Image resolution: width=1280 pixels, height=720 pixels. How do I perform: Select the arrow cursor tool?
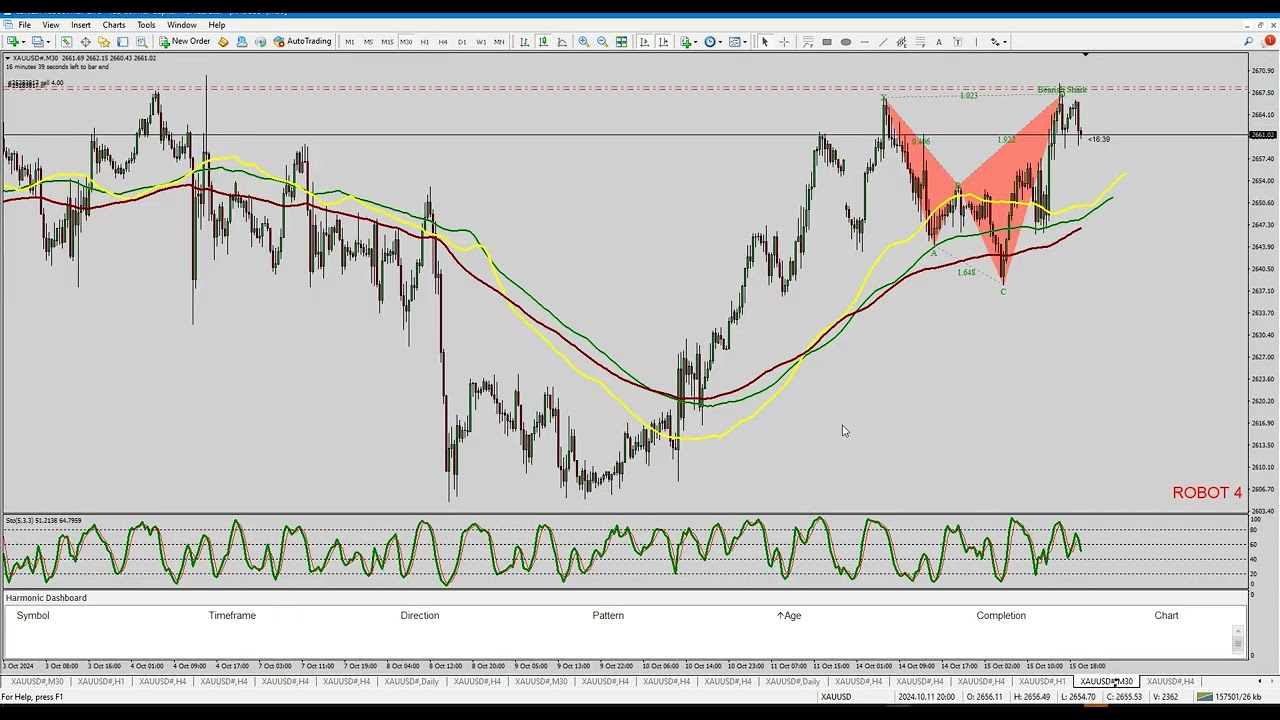point(765,42)
